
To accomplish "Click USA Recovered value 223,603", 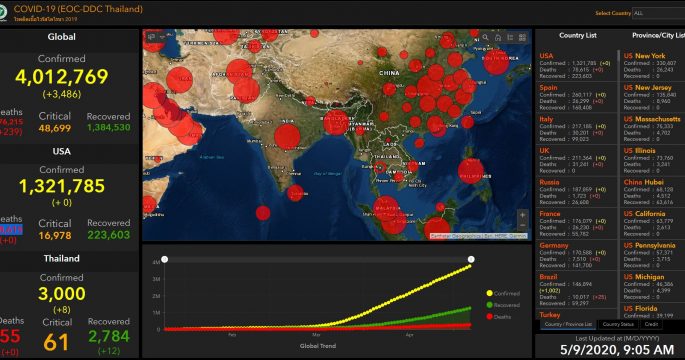I will click(108, 235).
